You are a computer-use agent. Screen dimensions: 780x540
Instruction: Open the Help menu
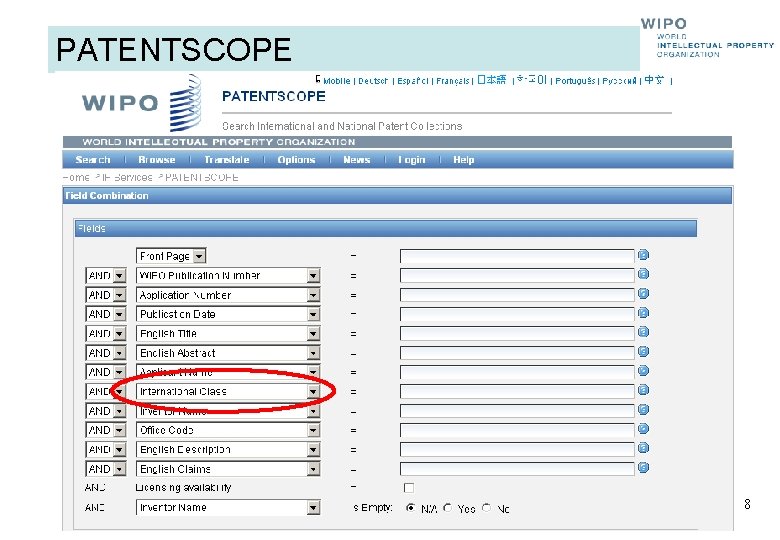click(x=464, y=160)
